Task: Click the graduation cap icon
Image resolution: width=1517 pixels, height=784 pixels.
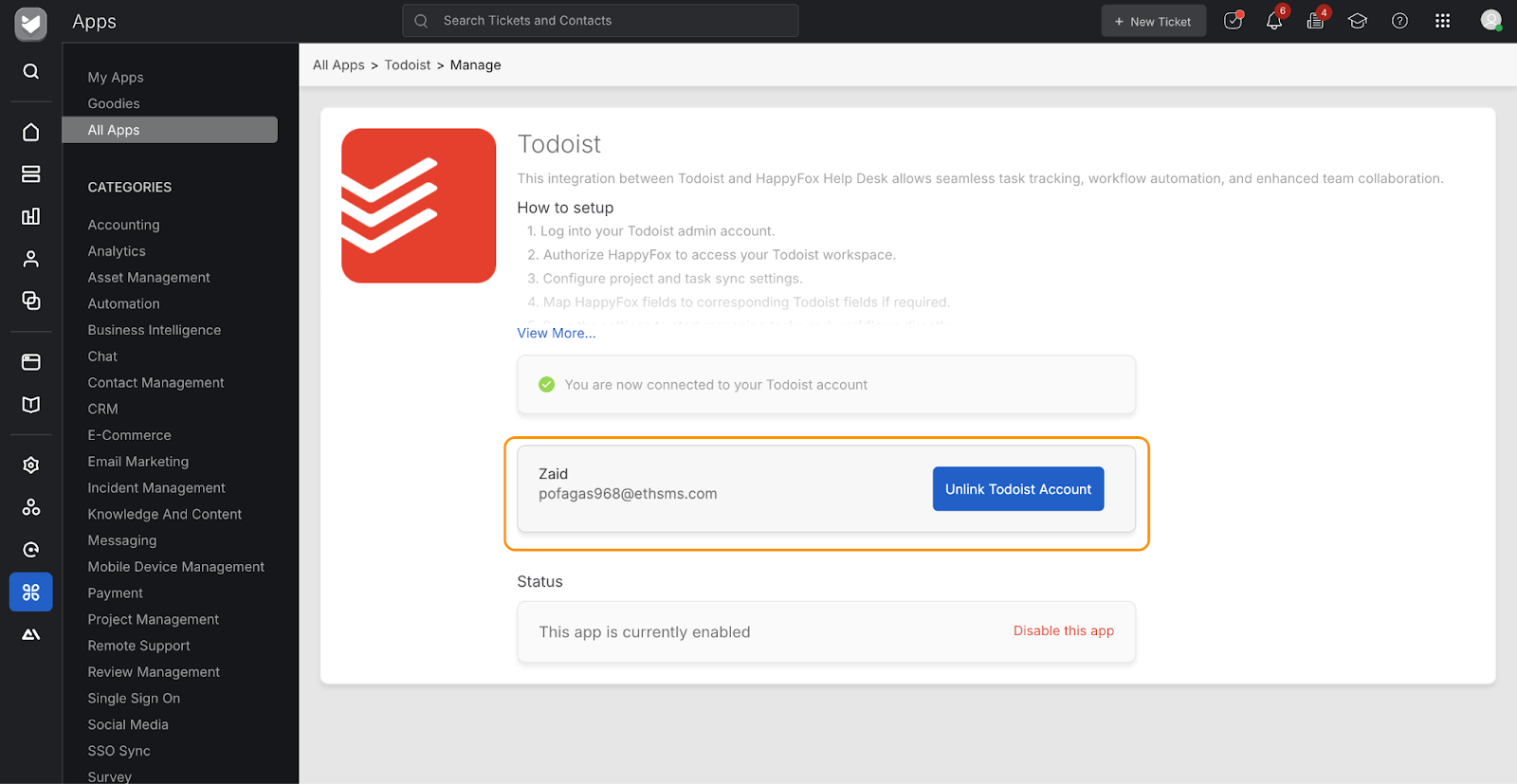Action: click(1358, 21)
